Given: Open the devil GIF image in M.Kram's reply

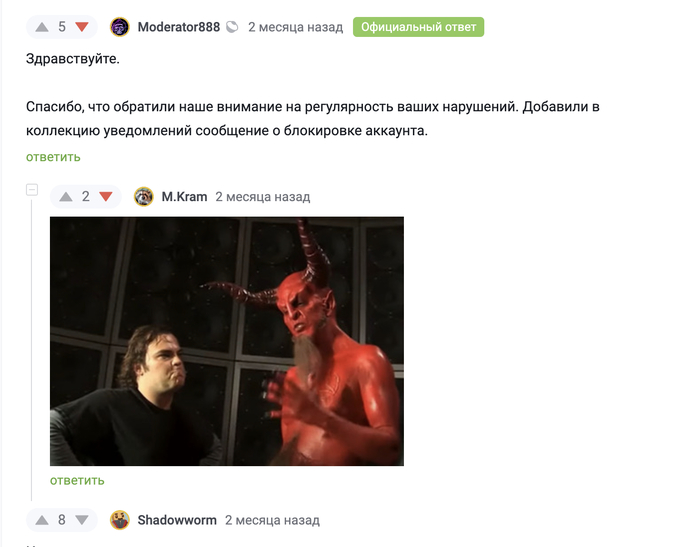Looking at the screenshot, I should click(x=227, y=341).
